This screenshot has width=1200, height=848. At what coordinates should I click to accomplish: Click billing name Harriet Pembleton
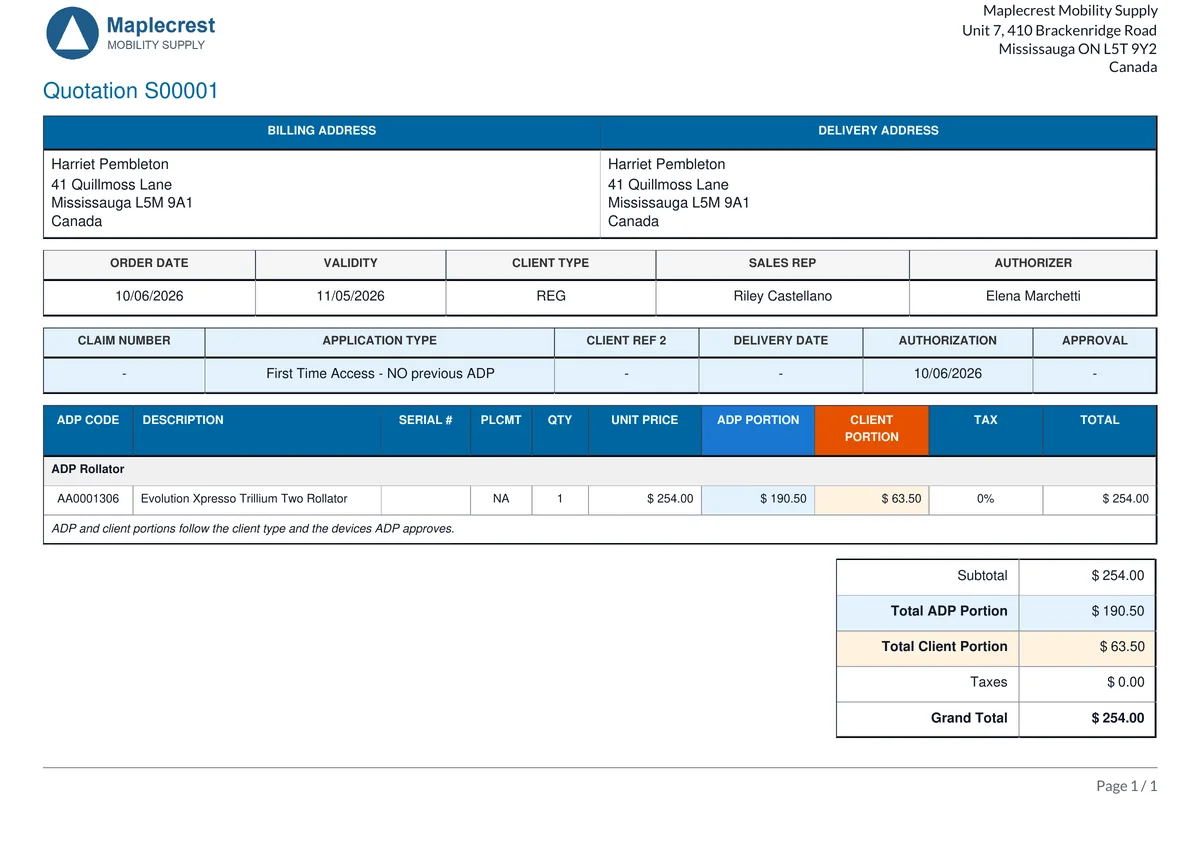click(110, 164)
